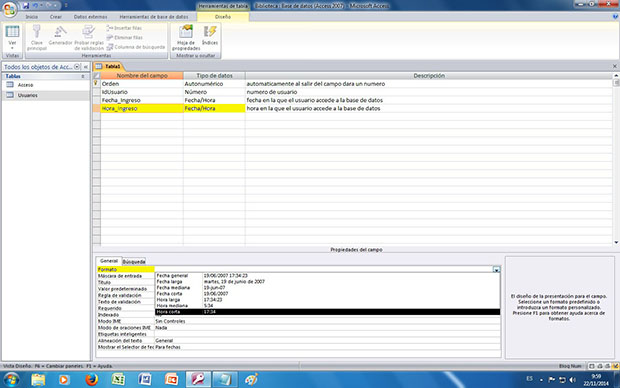Select the Acceso table in navigation pane
This screenshot has width=620, height=388.
[x=25, y=85]
